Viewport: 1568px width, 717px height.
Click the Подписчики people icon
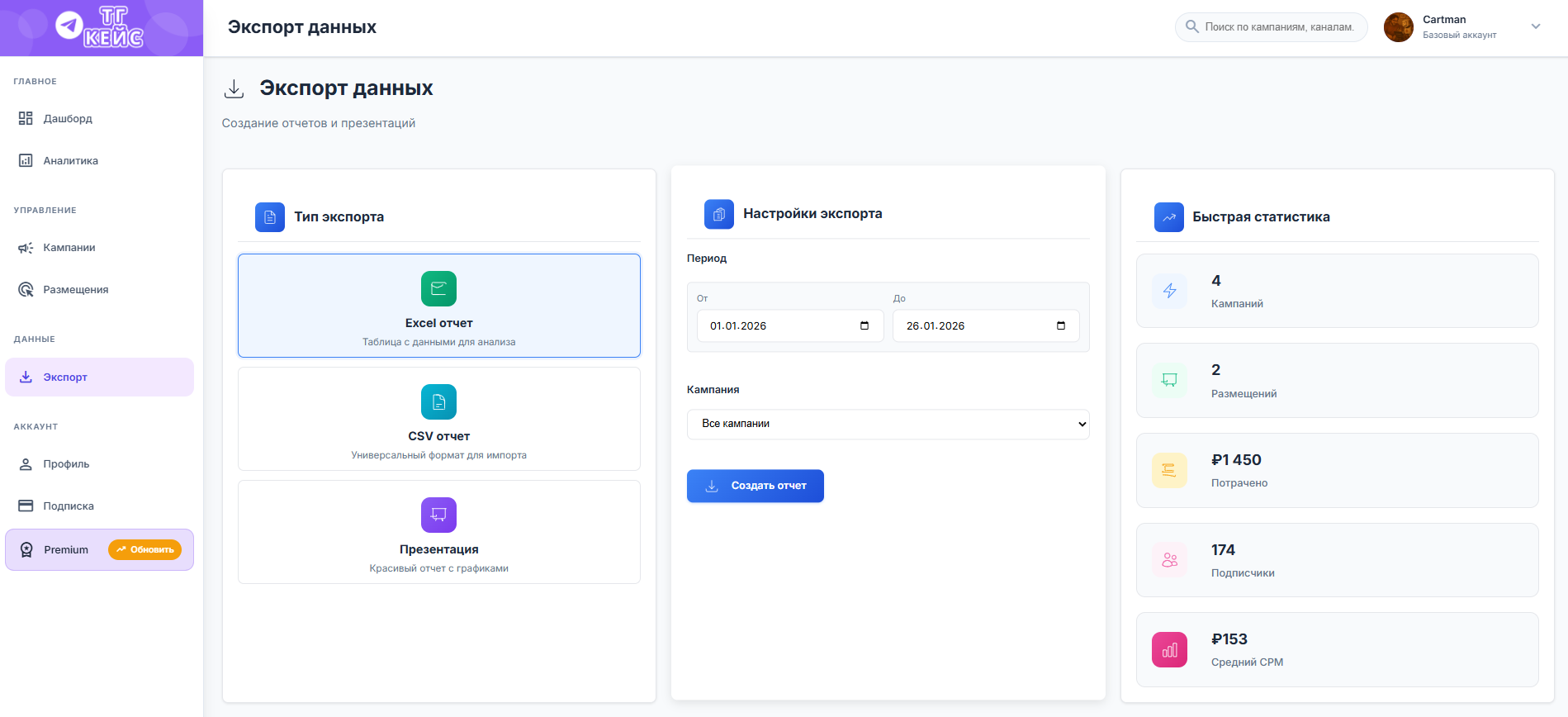tap(1169, 560)
